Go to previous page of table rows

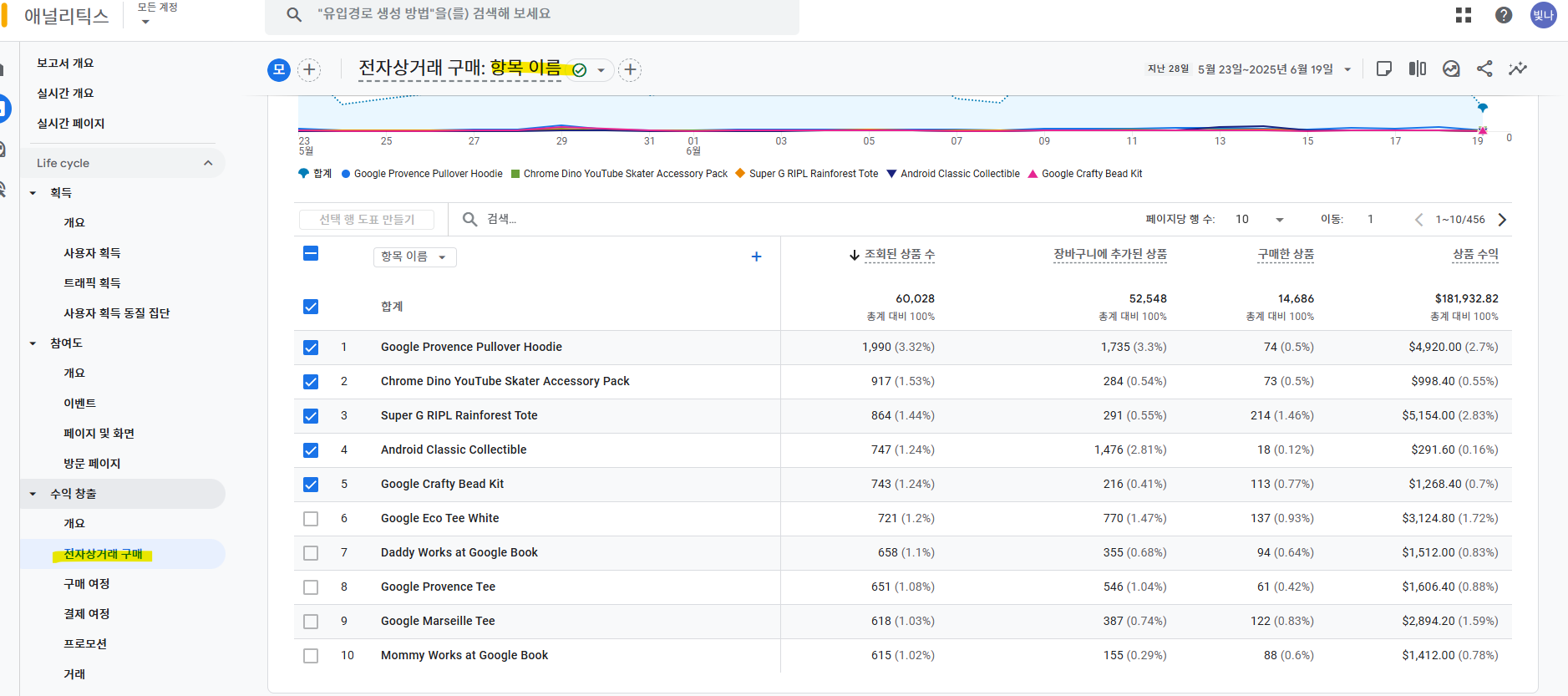pyautogui.click(x=1418, y=220)
